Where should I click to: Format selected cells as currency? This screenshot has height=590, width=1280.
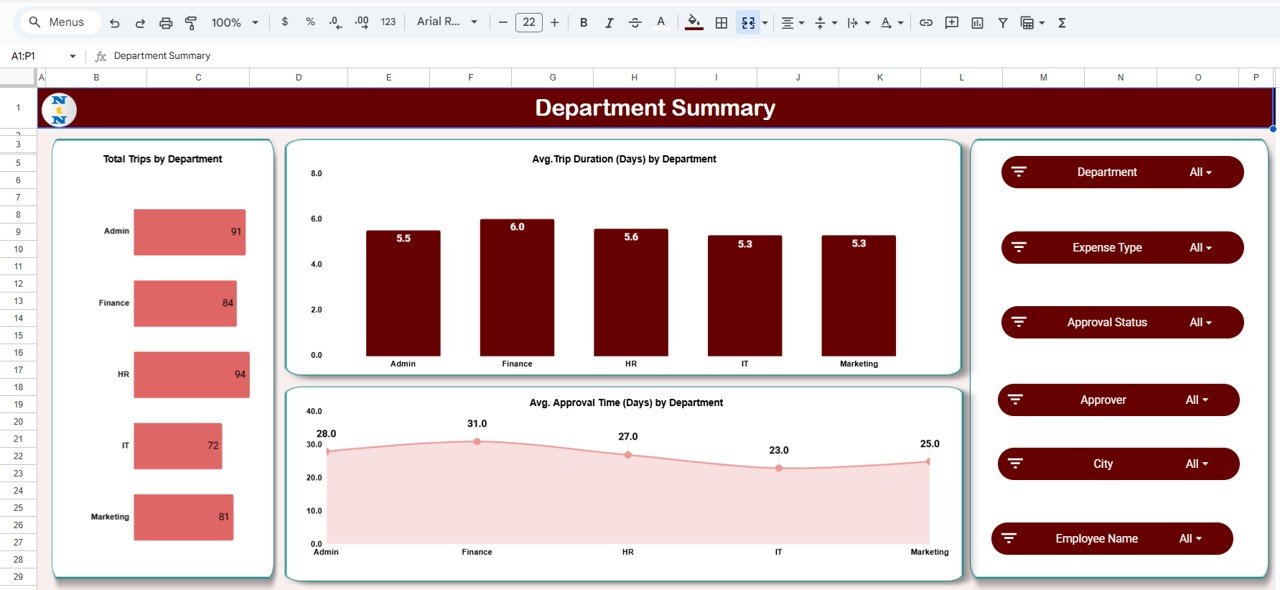285,22
